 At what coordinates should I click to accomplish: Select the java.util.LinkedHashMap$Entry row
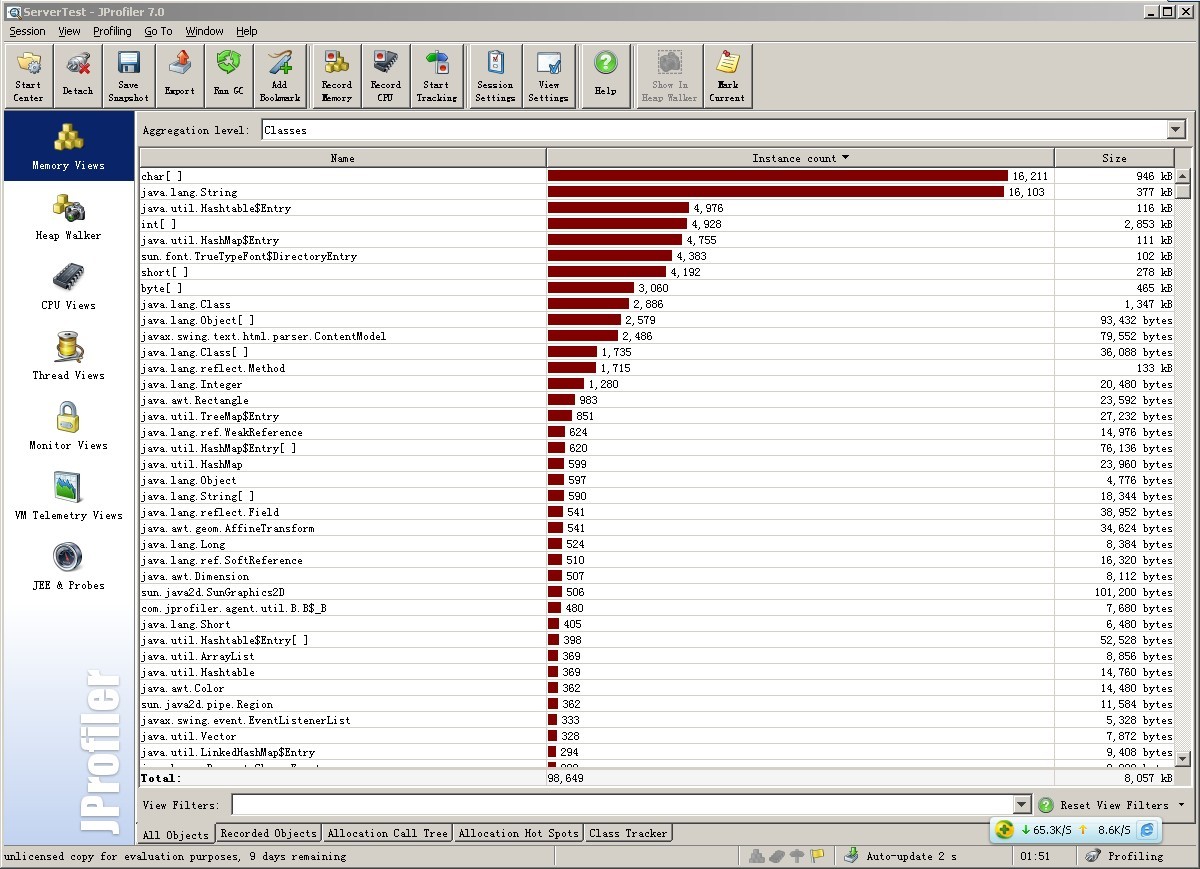point(657,752)
